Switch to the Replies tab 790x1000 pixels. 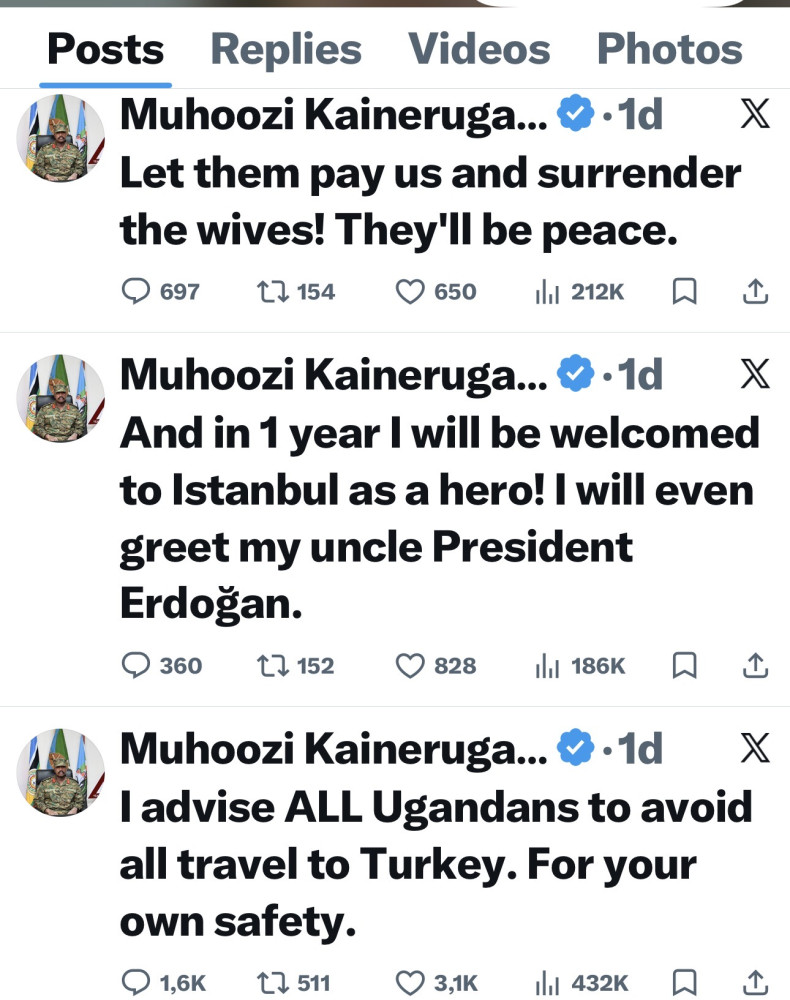click(x=286, y=49)
